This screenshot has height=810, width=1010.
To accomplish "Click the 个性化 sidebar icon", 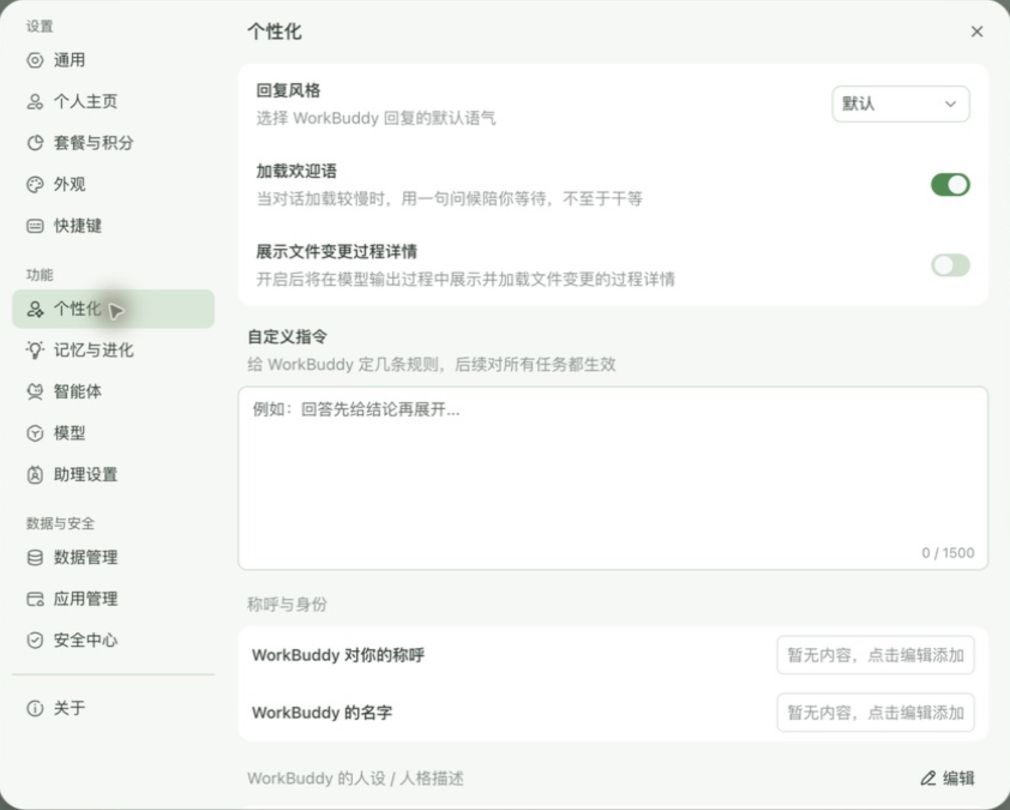I will tap(35, 309).
